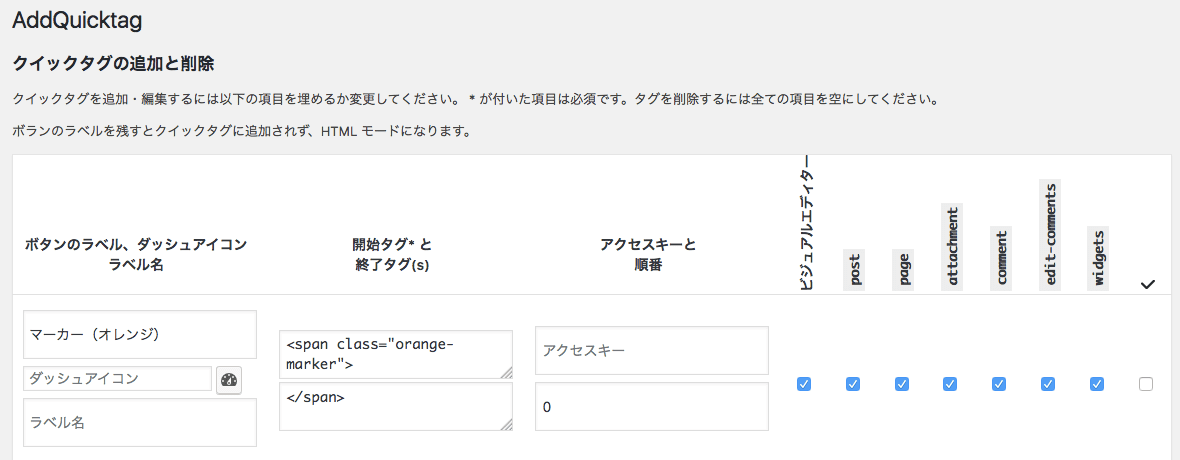Click the クイックタグの追加と削除 heading
The image size is (1180, 460).
[114, 64]
